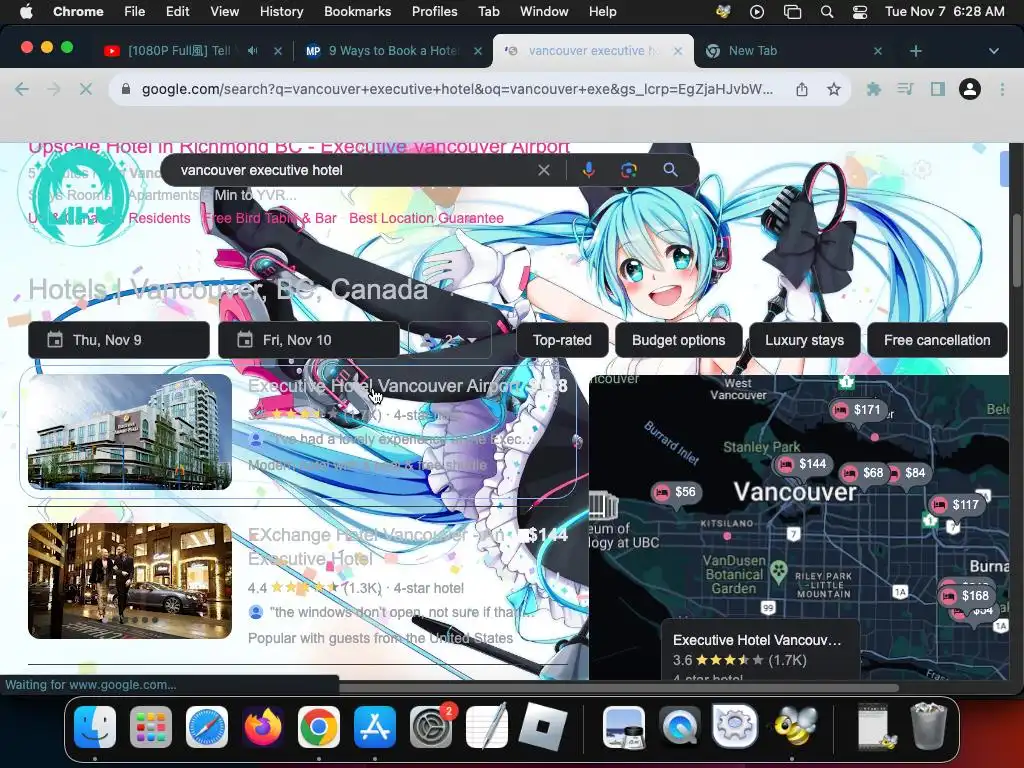Toggle the Chrome side panel icon

pos(938,89)
